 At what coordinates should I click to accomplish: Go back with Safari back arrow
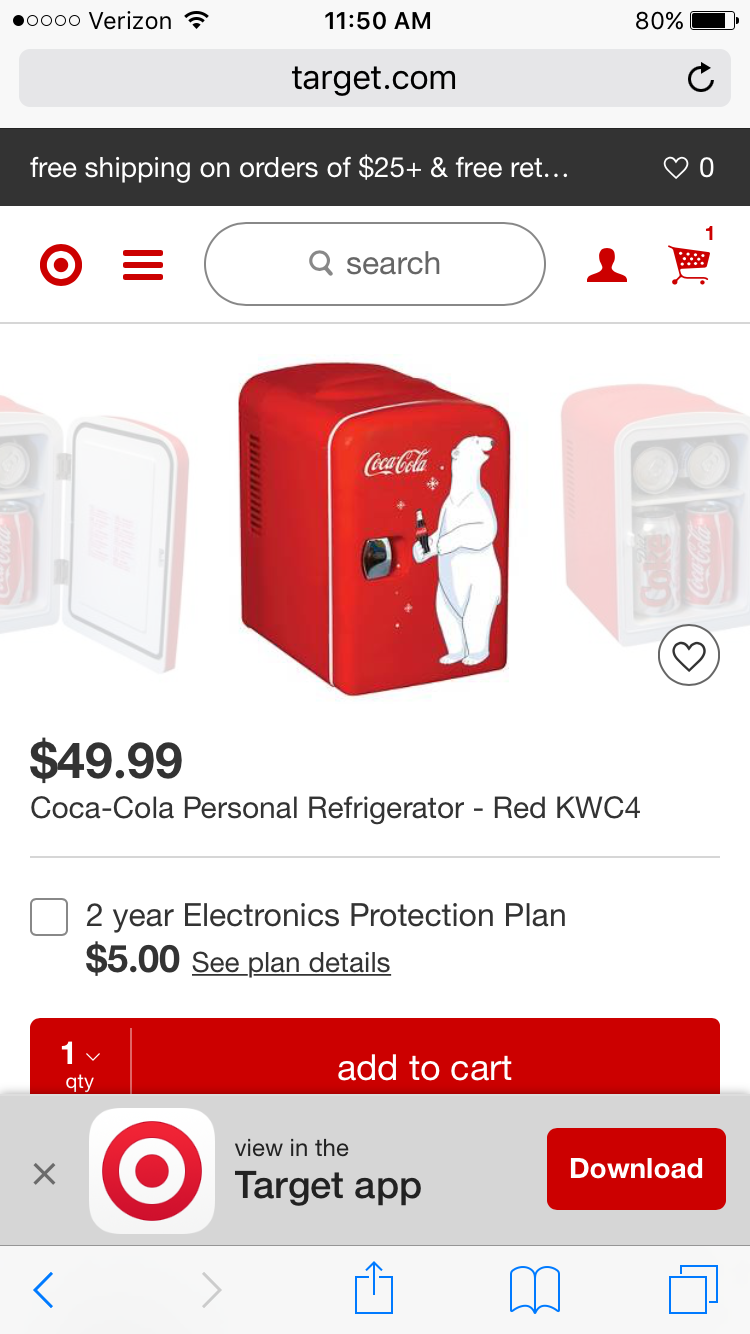pyautogui.click(x=43, y=1290)
